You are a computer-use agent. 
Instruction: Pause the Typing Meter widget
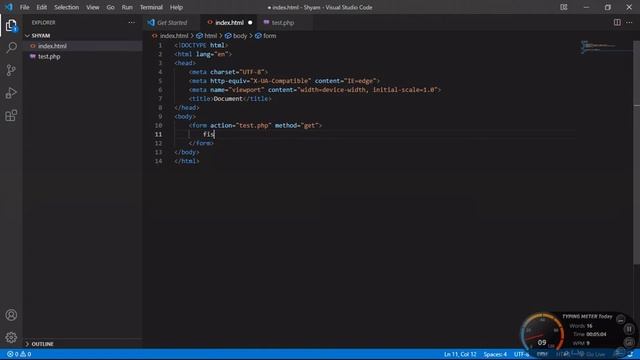pyautogui.click(x=629, y=329)
